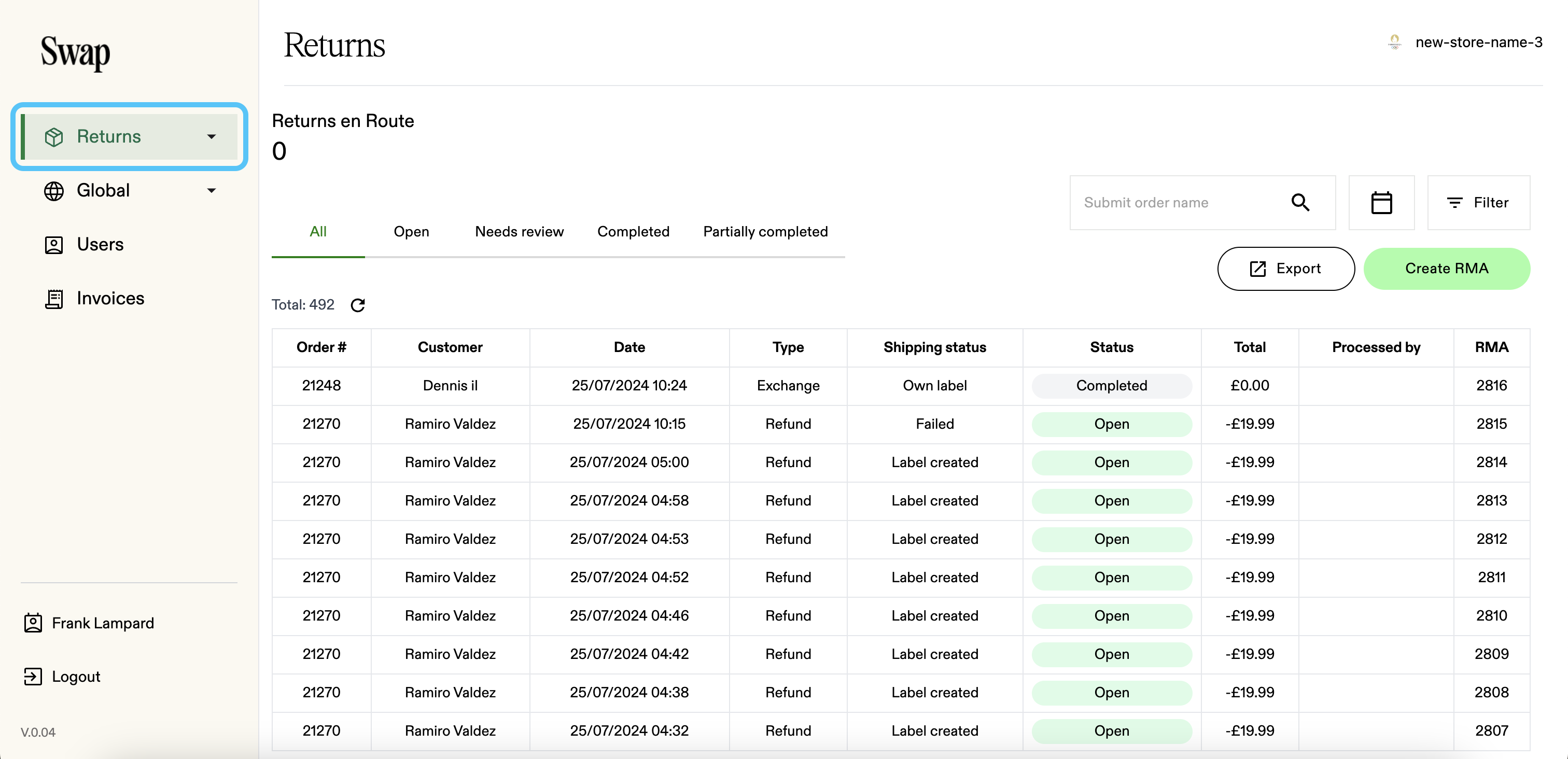The height and width of the screenshot is (759, 1568).
Task: Click the £0.00 total cell
Action: click(1249, 386)
